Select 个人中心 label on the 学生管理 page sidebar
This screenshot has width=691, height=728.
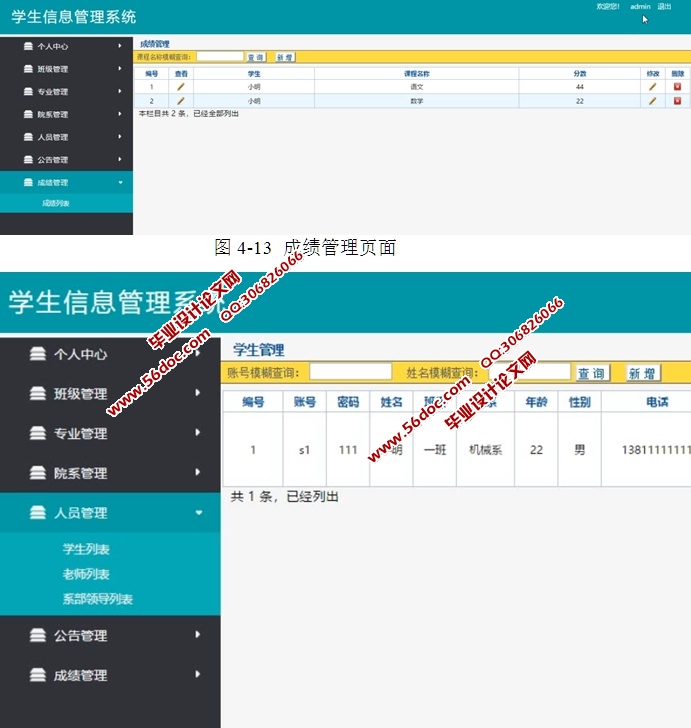pyautogui.click(x=80, y=354)
